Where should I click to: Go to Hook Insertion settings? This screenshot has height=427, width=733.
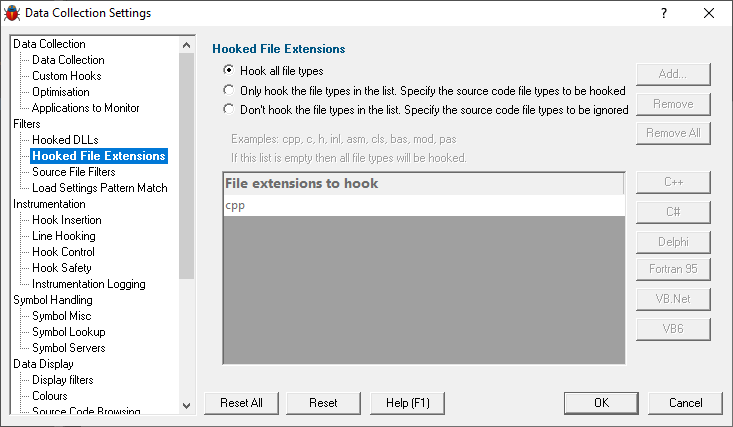(x=66, y=220)
